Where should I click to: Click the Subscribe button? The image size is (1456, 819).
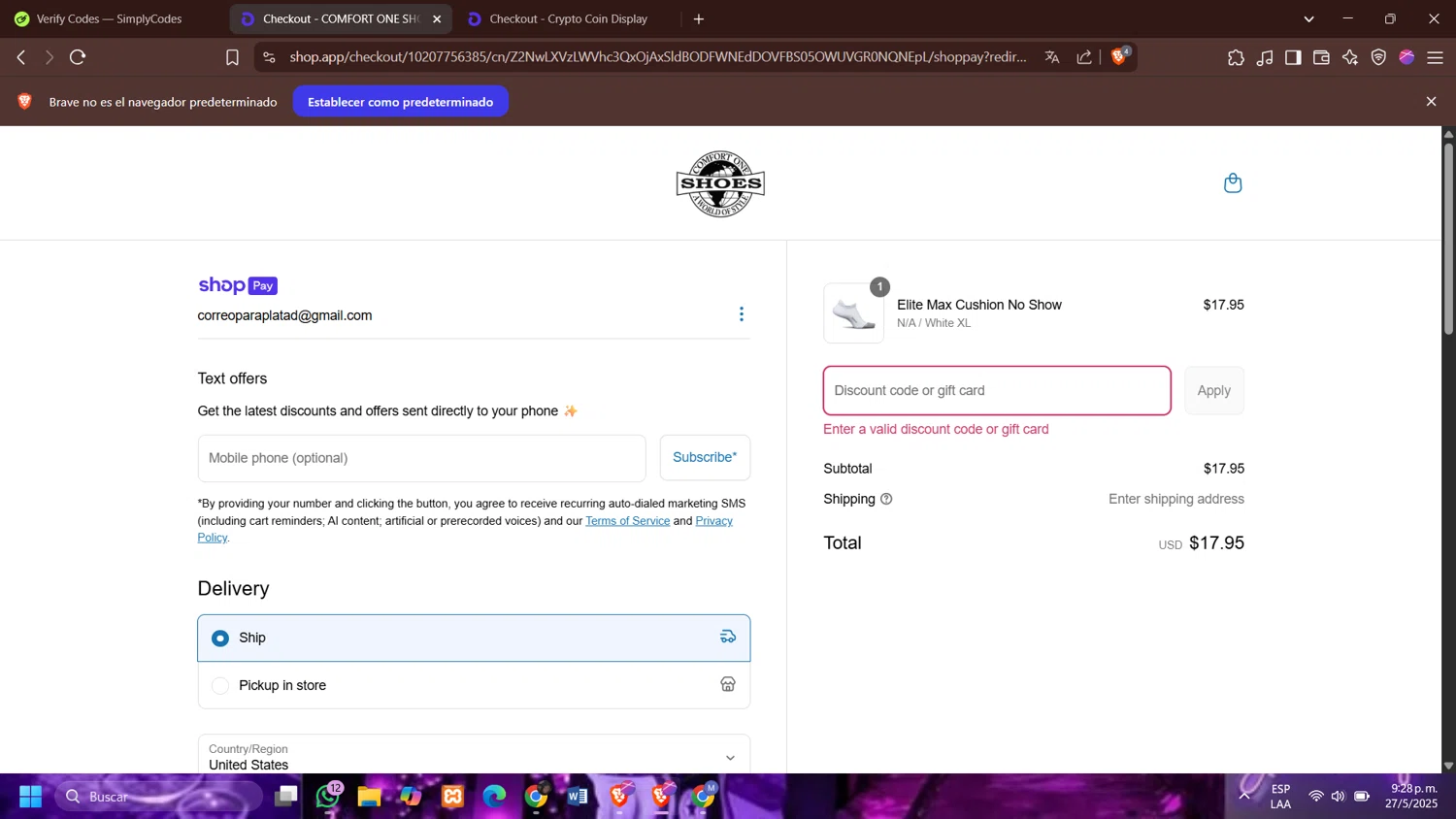(705, 457)
